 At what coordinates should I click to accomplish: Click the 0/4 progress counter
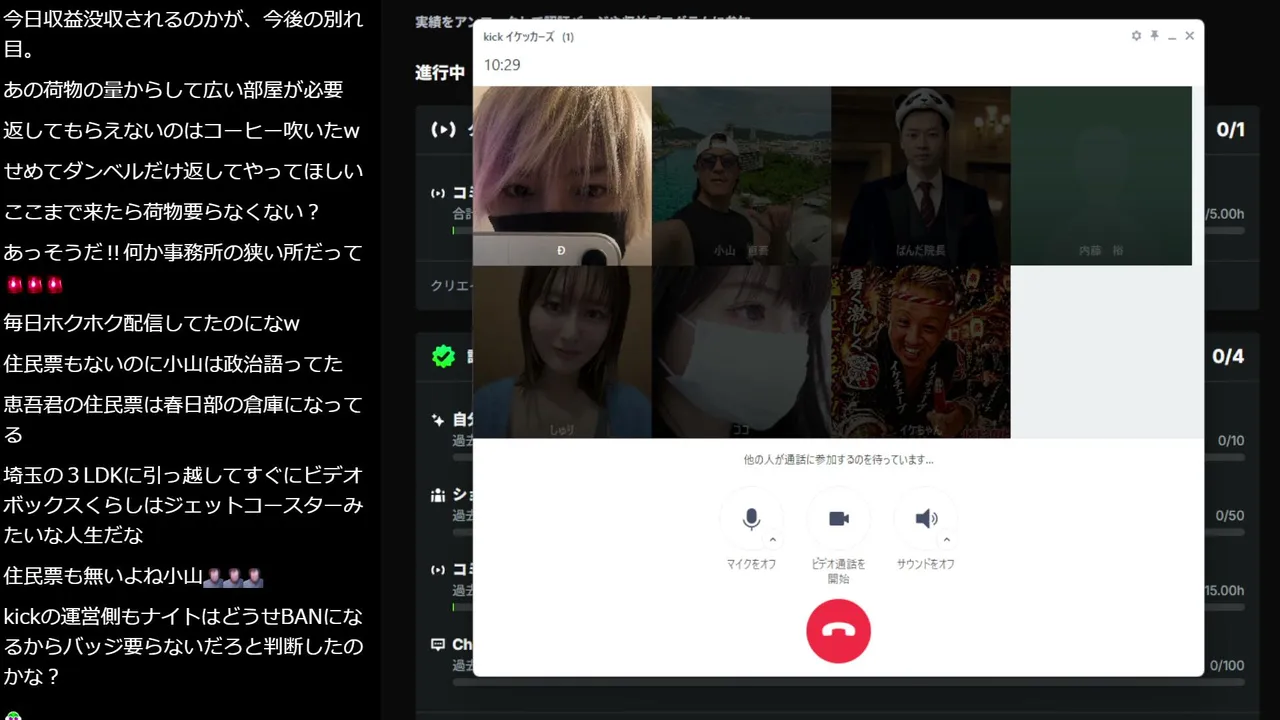pyautogui.click(x=1228, y=356)
